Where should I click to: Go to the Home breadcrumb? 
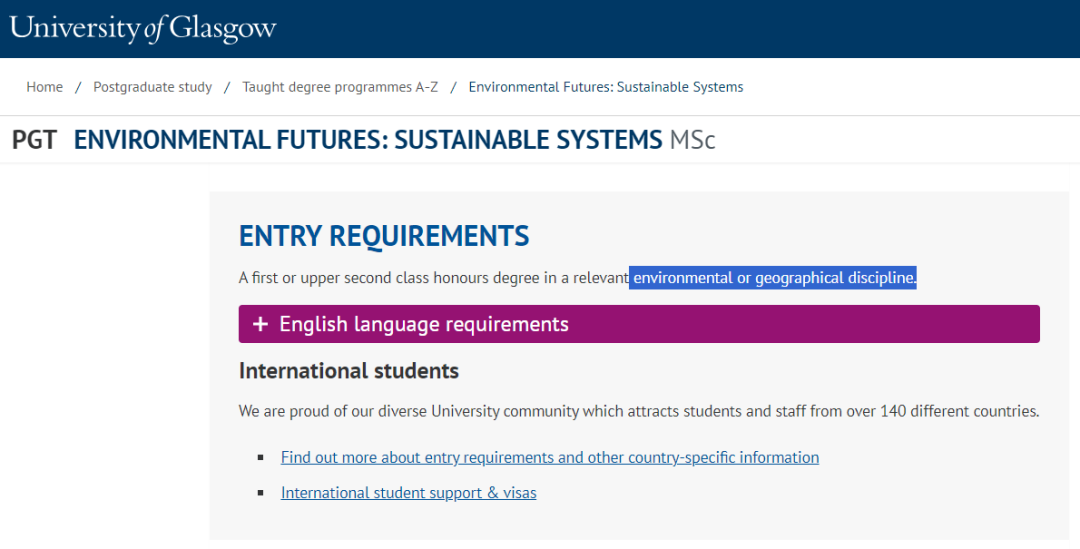tap(45, 87)
